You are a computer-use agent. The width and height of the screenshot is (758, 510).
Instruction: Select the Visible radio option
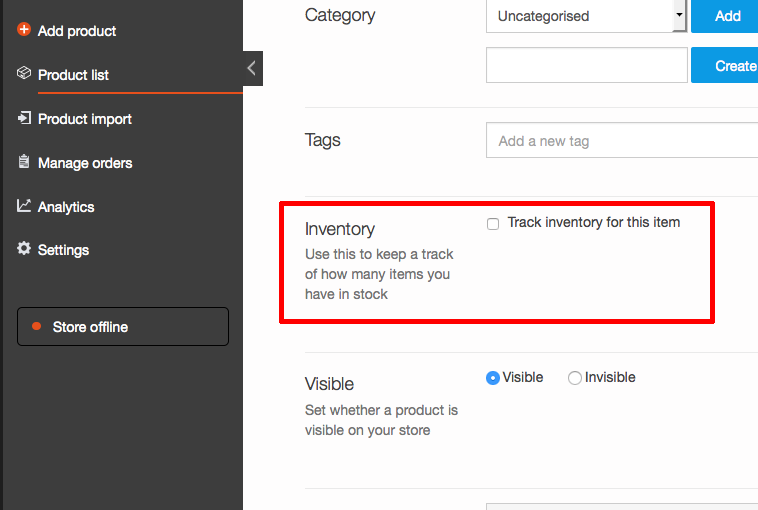[x=493, y=378]
